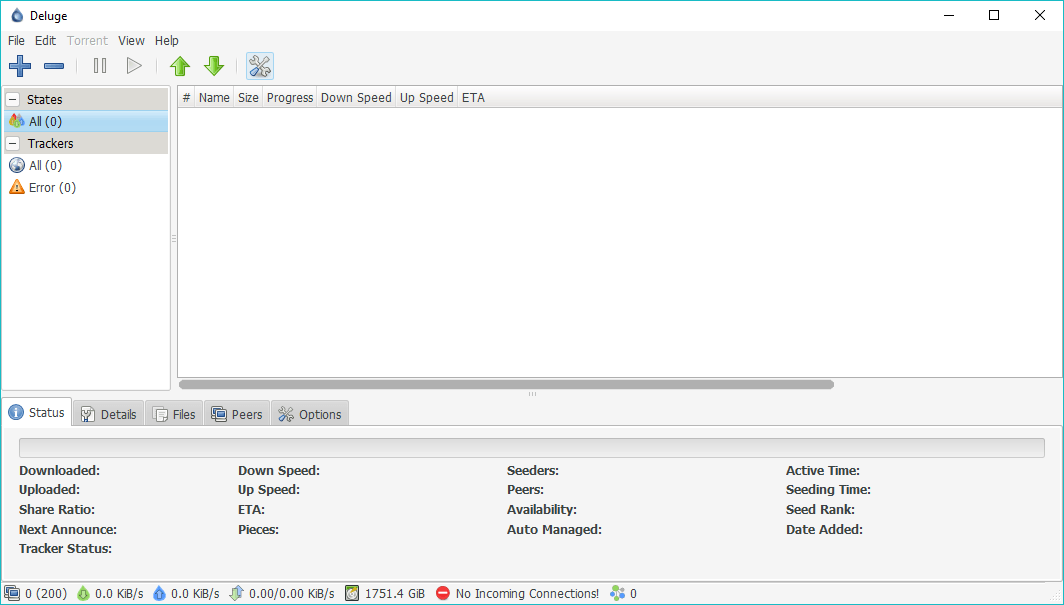
Task: Click the Remove Torrent minus icon
Action: pyautogui.click(x=54, y=66)
